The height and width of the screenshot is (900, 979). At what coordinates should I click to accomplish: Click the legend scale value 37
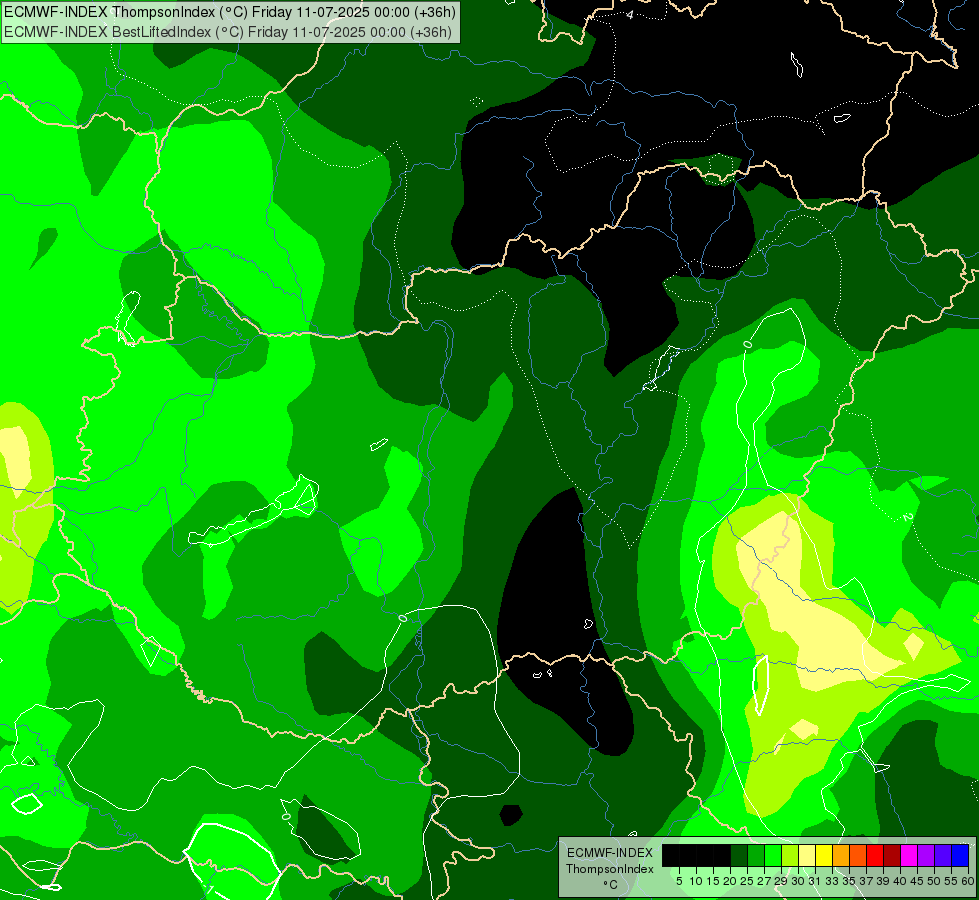click(867, 881)
